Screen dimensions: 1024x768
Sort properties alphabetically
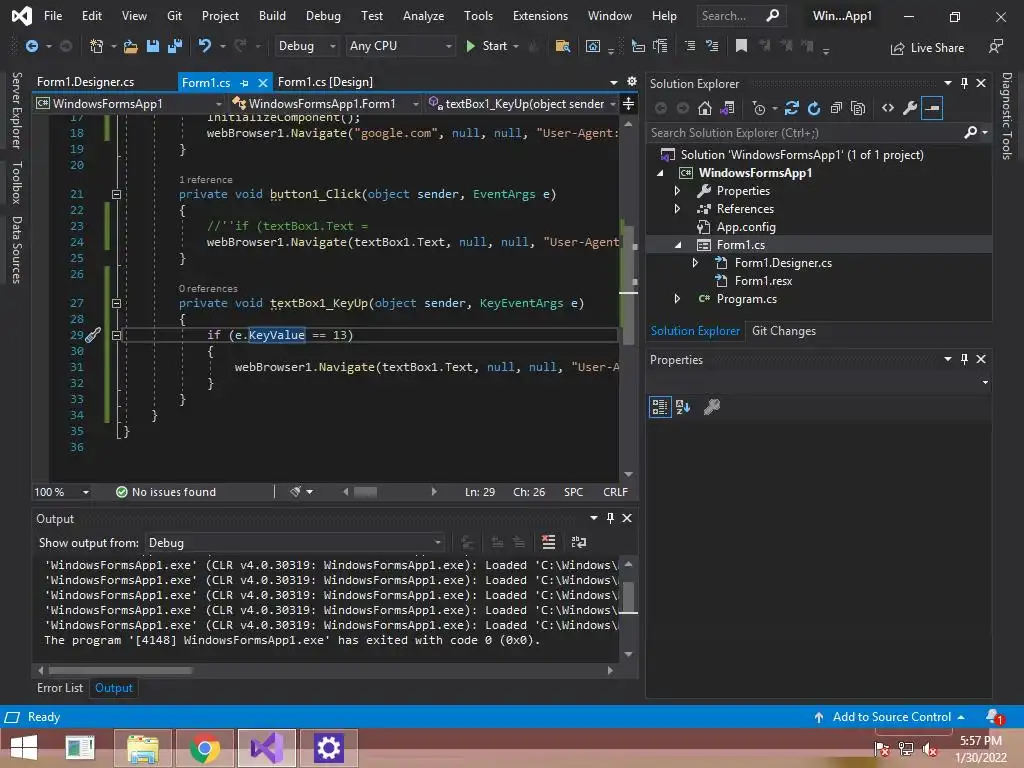pos(684,407)
